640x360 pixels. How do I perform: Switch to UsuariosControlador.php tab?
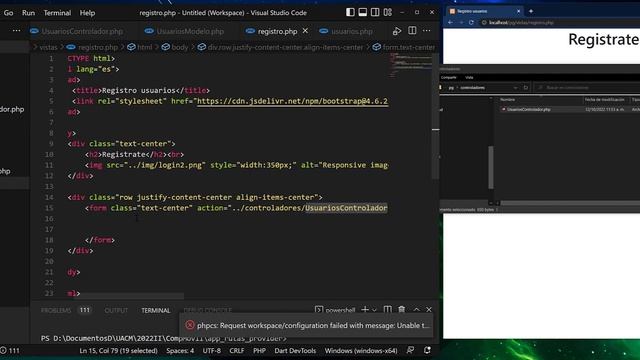pos(77,31)
